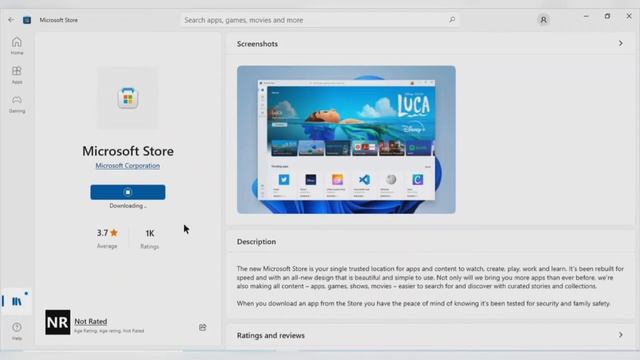
Task: Open the Gaming section in sidebar
Action: (x=17, y=104)
